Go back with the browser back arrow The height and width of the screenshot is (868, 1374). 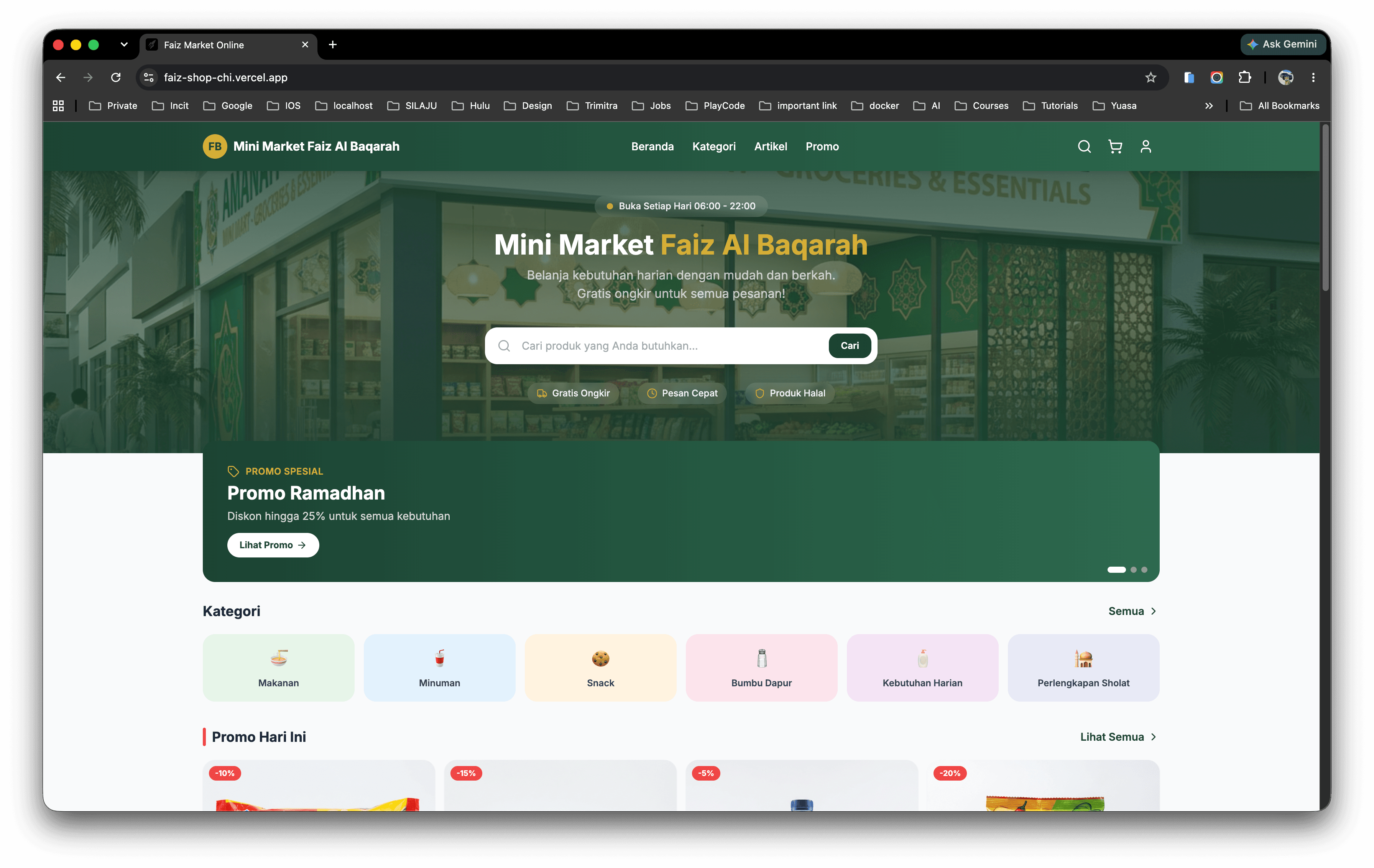coord(61,77)
